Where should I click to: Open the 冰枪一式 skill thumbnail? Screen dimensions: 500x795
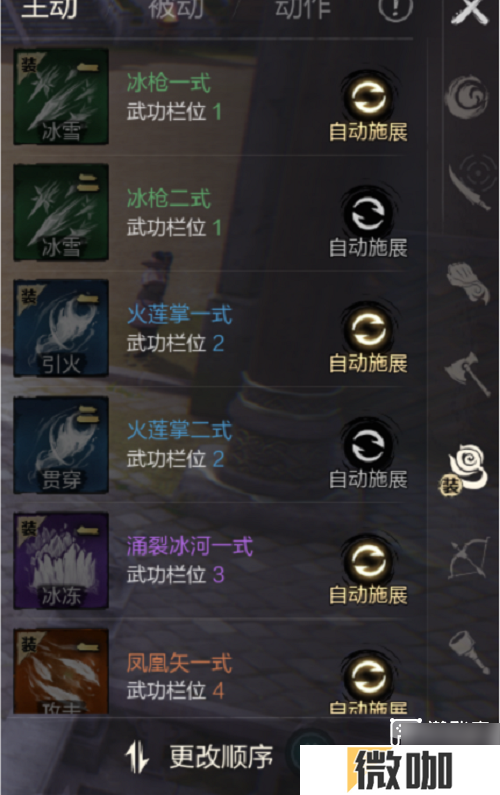click(x=61, y=97)
